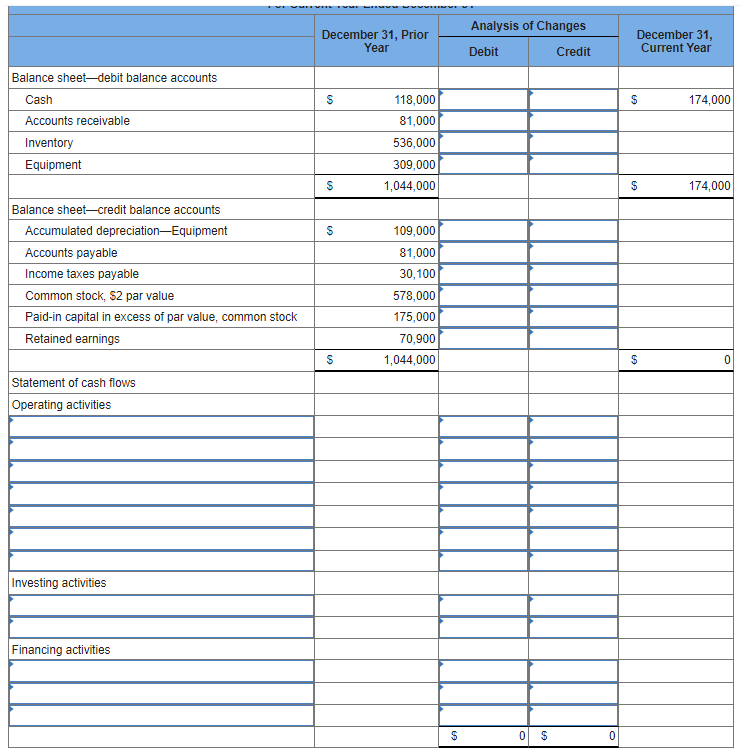
Task: Click the Cash prior year value 118,000
Action: 414,100
